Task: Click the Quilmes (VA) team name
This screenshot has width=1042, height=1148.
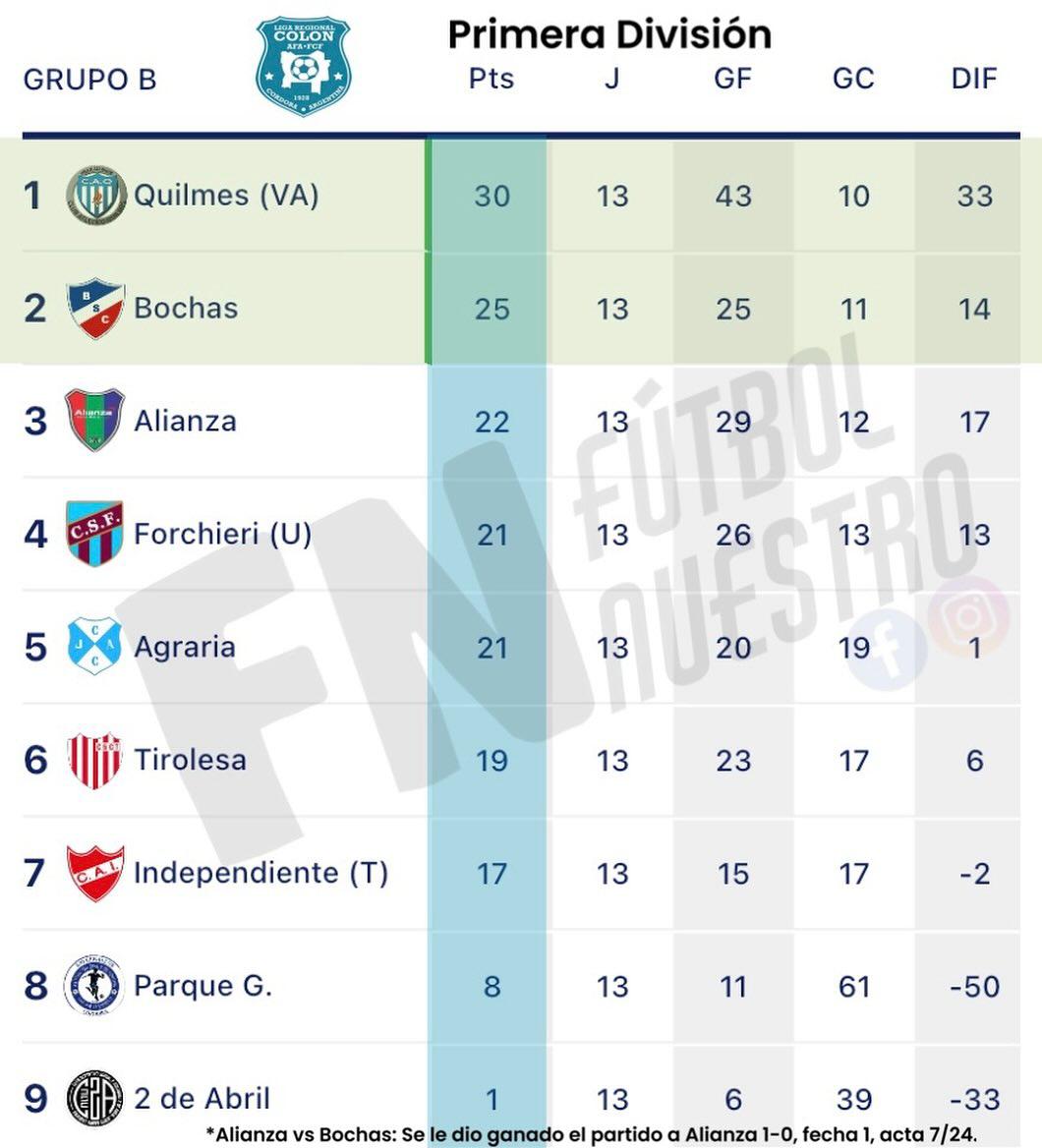Action: (x=226, y=195)
